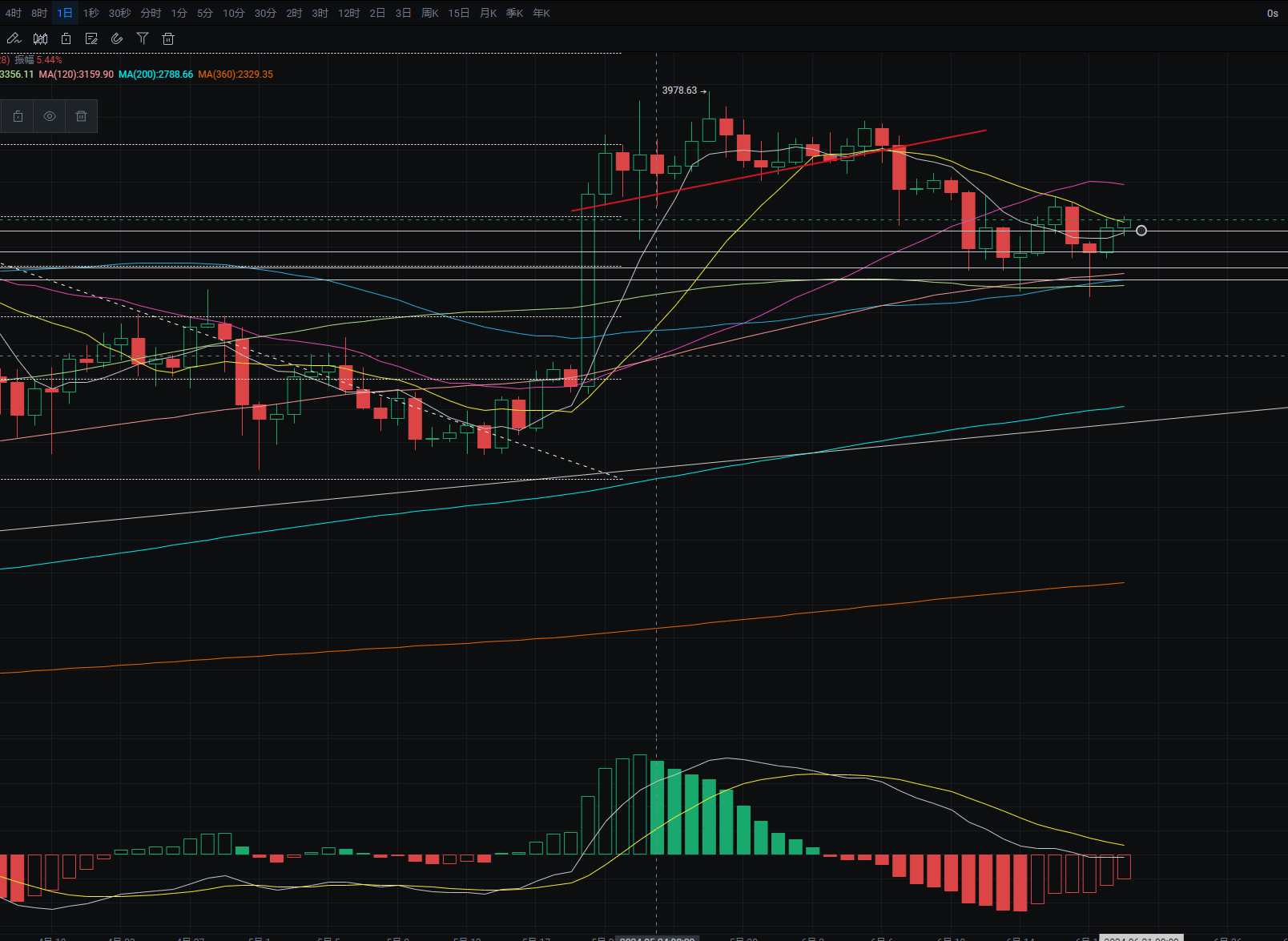The width and height of the screenshot is (1288, 941).
Task: Switch to the 1分 timeframe
Action: tap(179, 13)
